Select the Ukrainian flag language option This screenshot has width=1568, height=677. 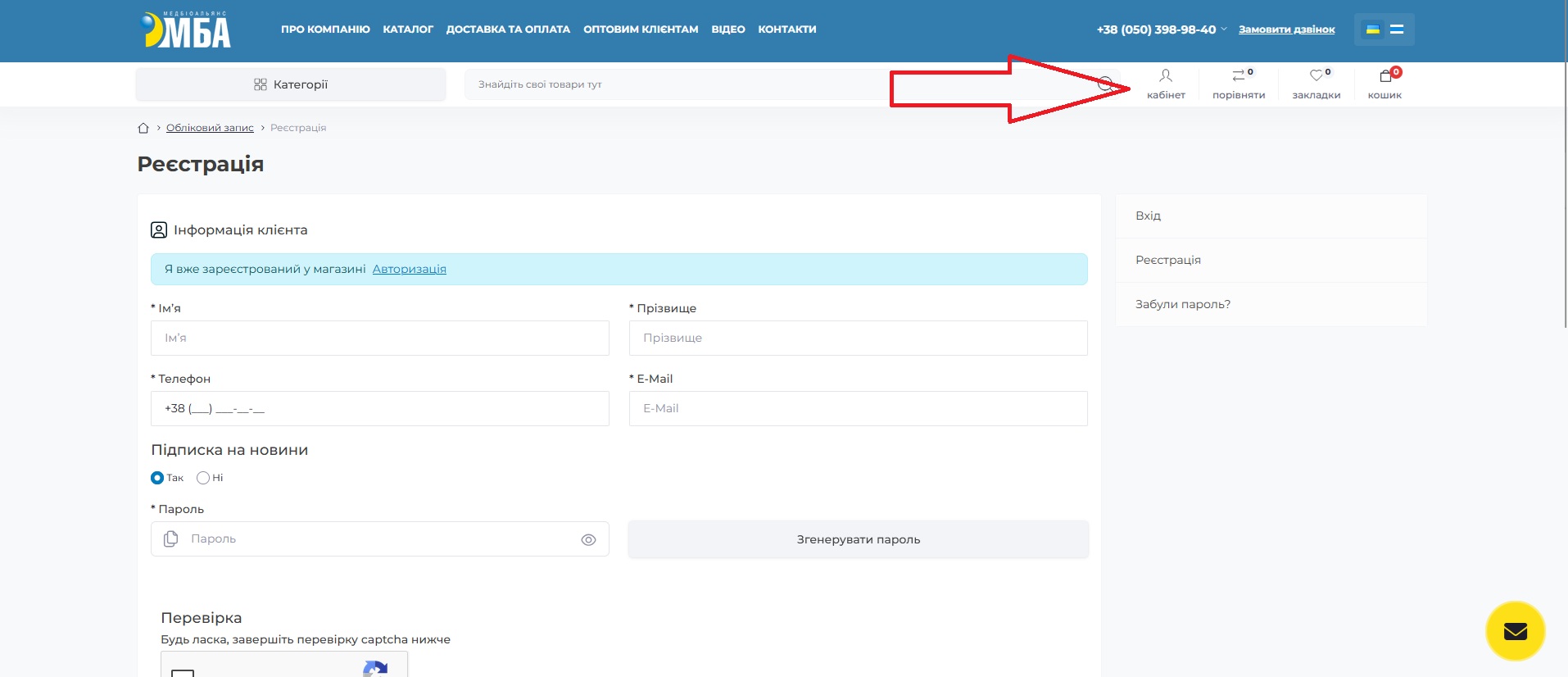pyautogui.click(x=1372, y=30)
